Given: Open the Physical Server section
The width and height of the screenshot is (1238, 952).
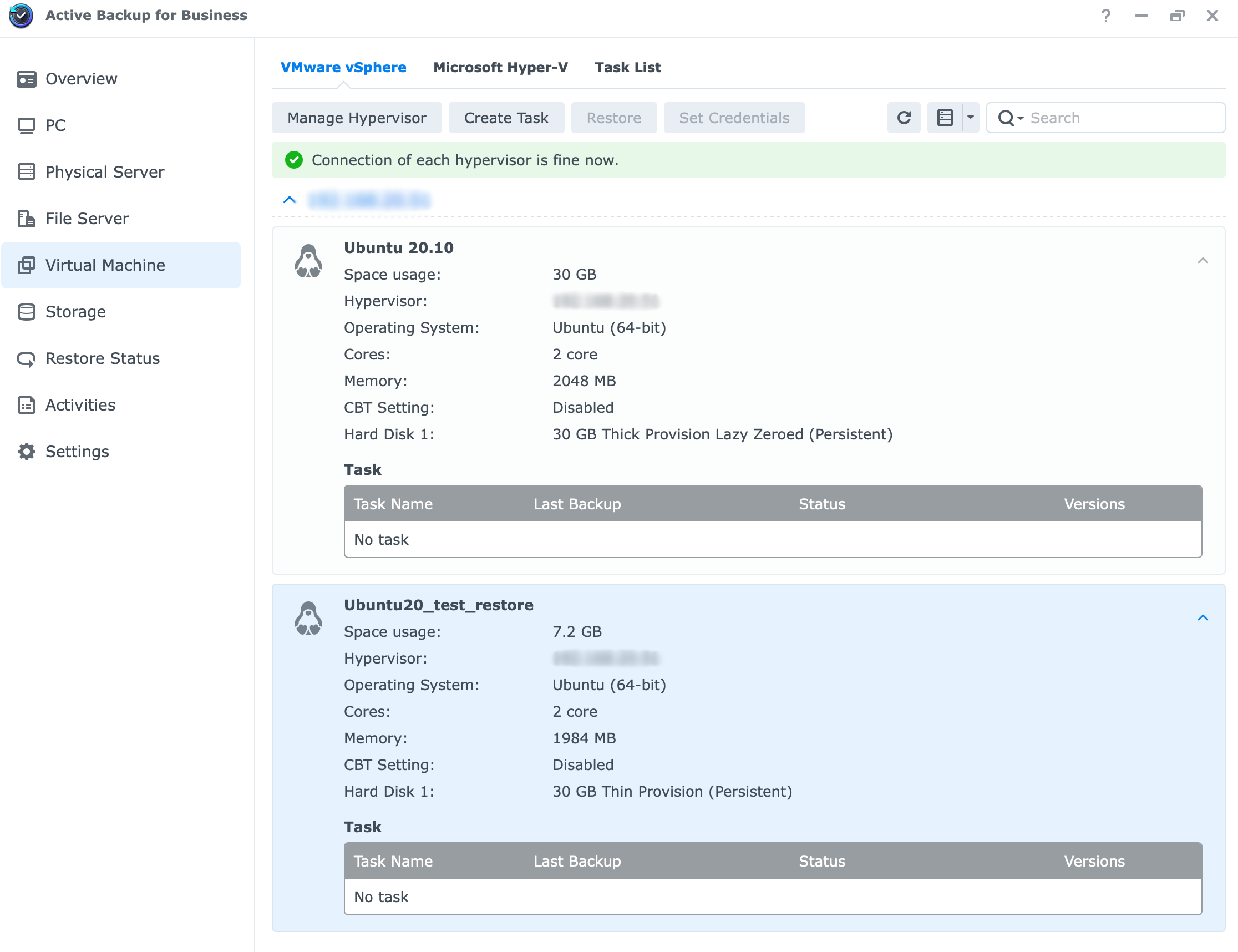Looking at the screenshot, I should (121, 171).
